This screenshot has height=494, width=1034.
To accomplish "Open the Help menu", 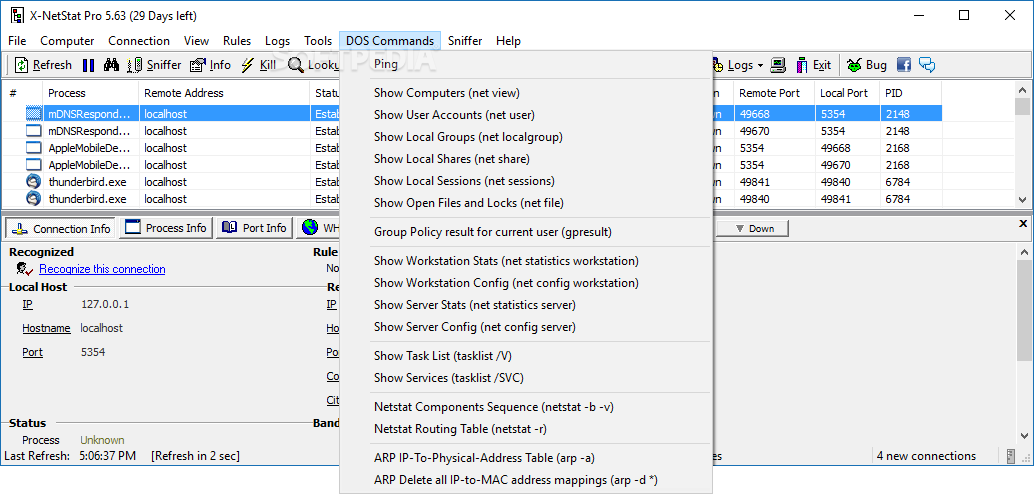I will [508, 41].
